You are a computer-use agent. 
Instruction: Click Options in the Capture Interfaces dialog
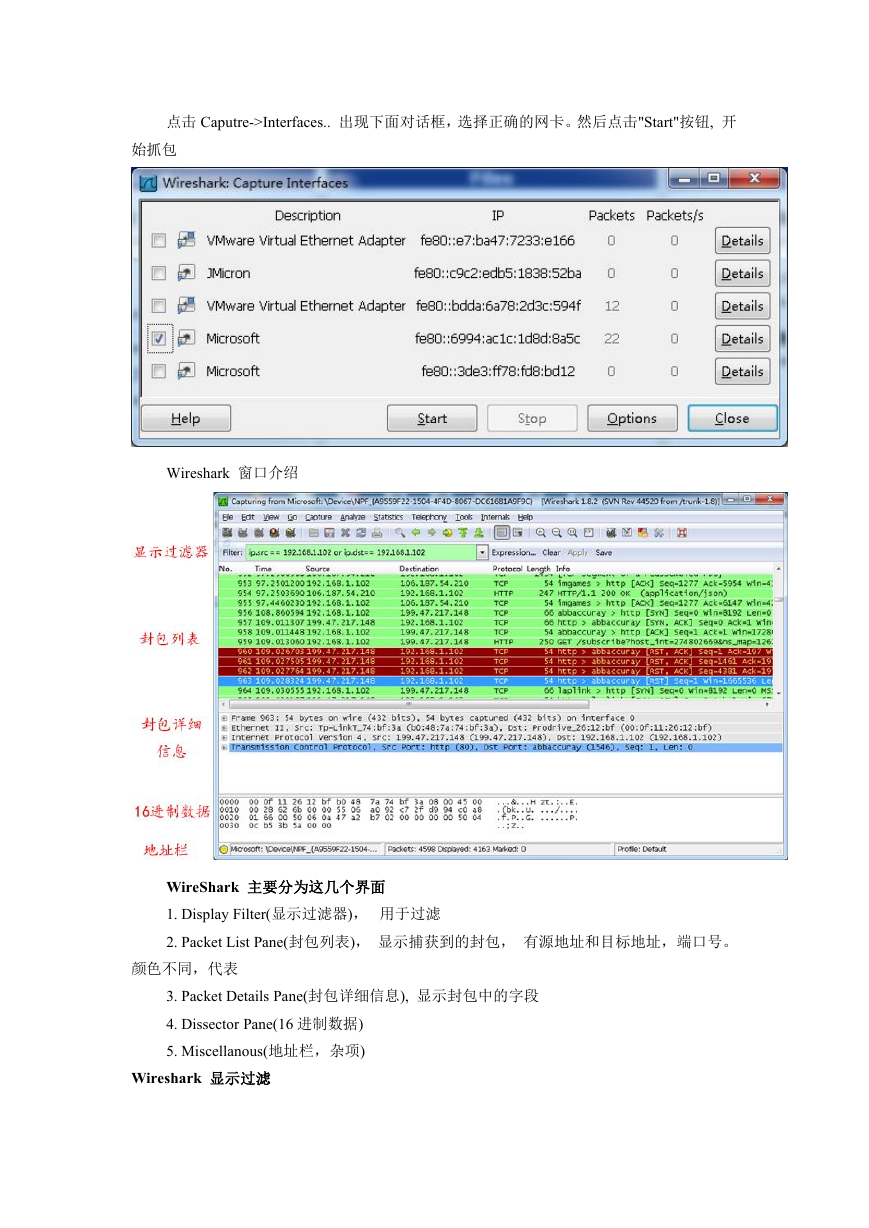[632, 419]
